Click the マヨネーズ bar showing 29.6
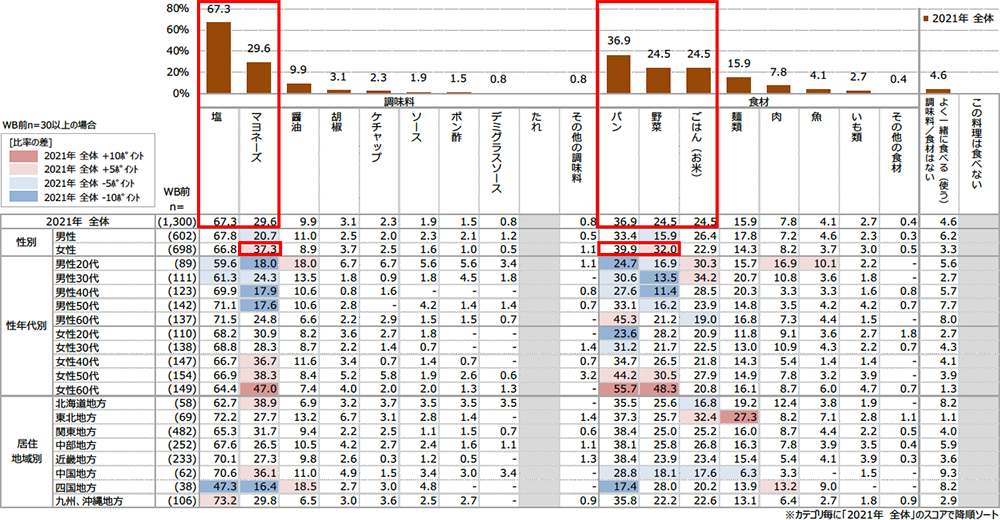Viewport: 1000px width, 520px height. 259,77
